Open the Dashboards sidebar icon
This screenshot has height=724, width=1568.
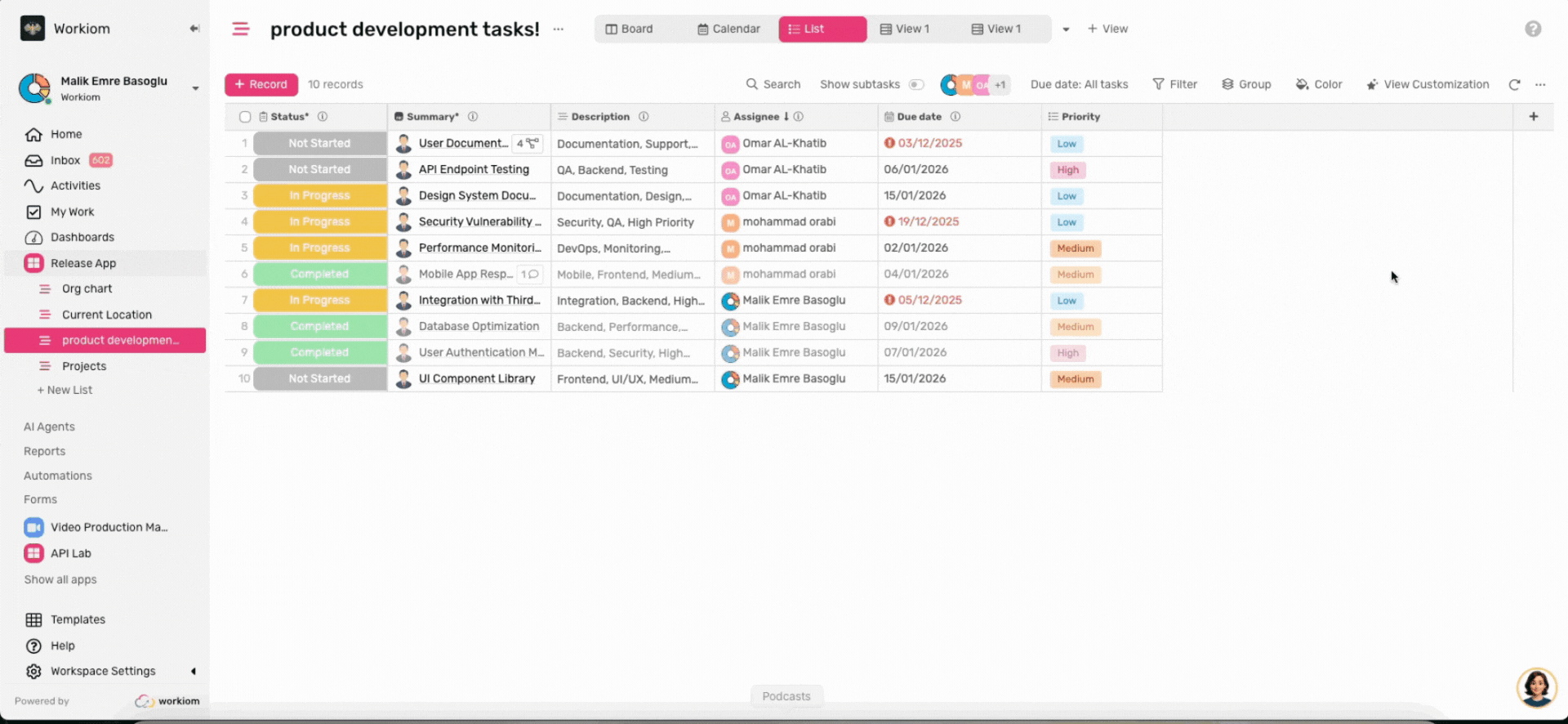pos(33,238)
